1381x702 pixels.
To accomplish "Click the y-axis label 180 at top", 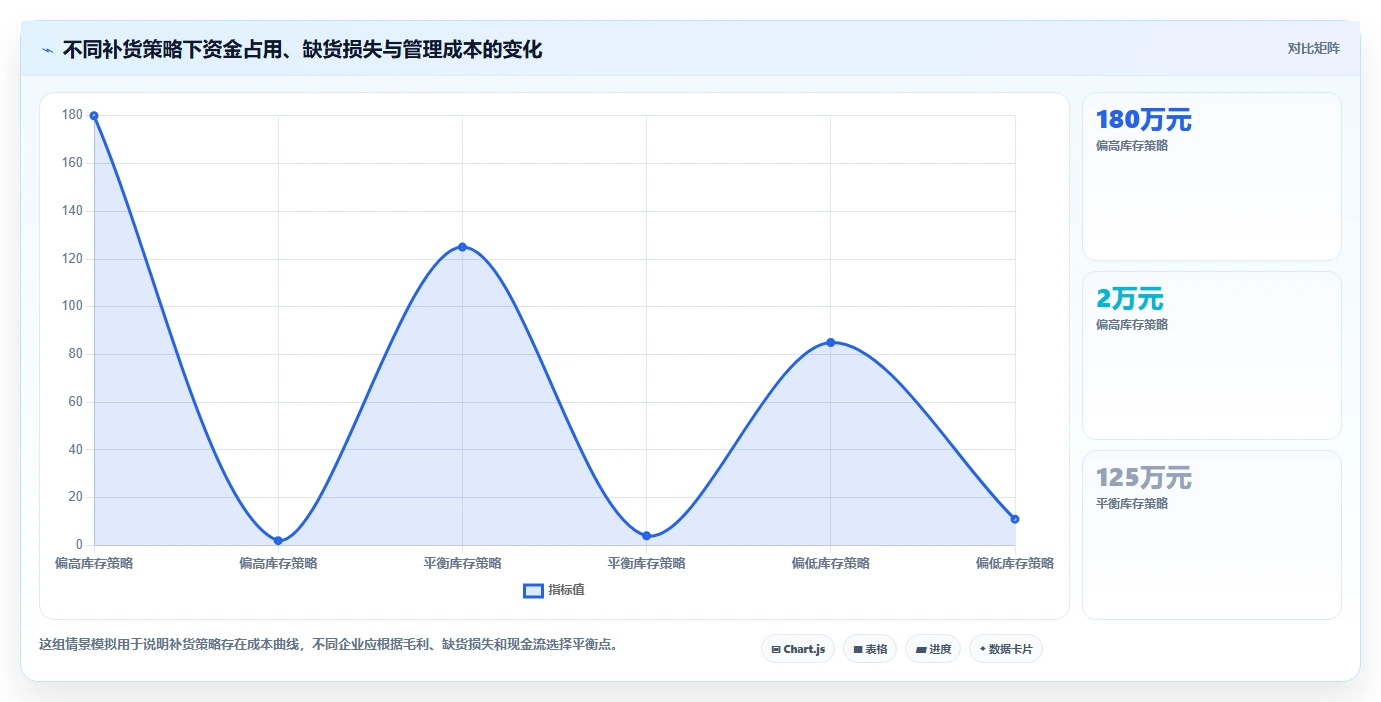I will [72, 115].
